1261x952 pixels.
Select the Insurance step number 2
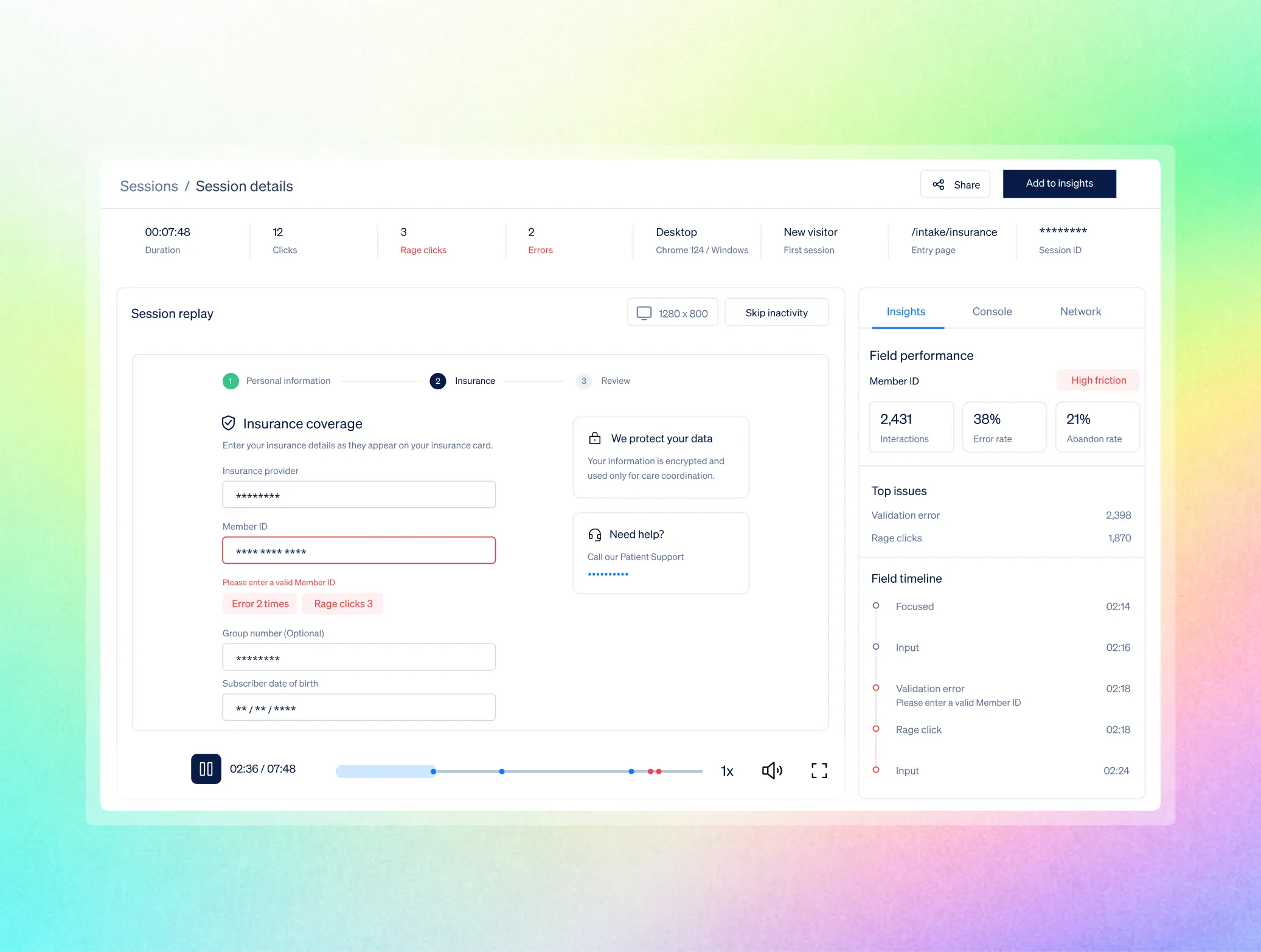[437, 381]
